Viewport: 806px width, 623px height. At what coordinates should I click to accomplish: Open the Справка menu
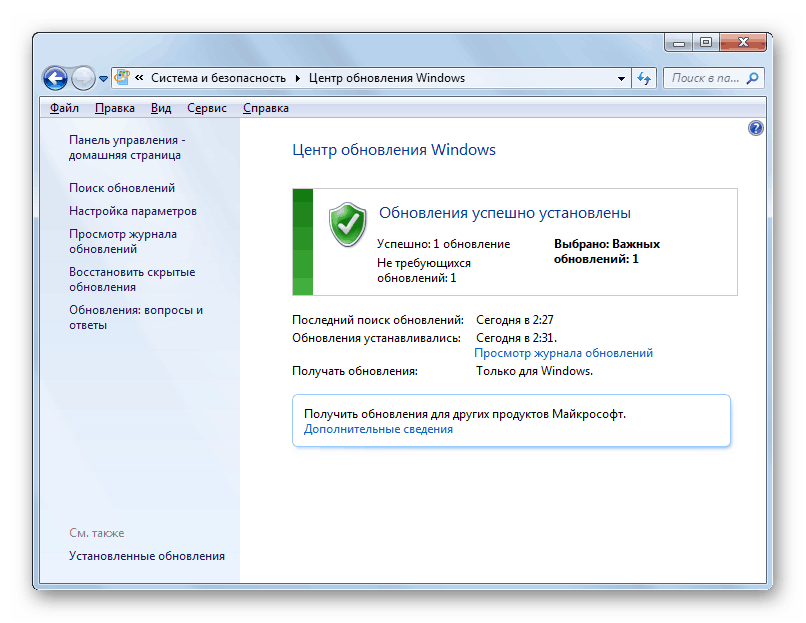266,108
